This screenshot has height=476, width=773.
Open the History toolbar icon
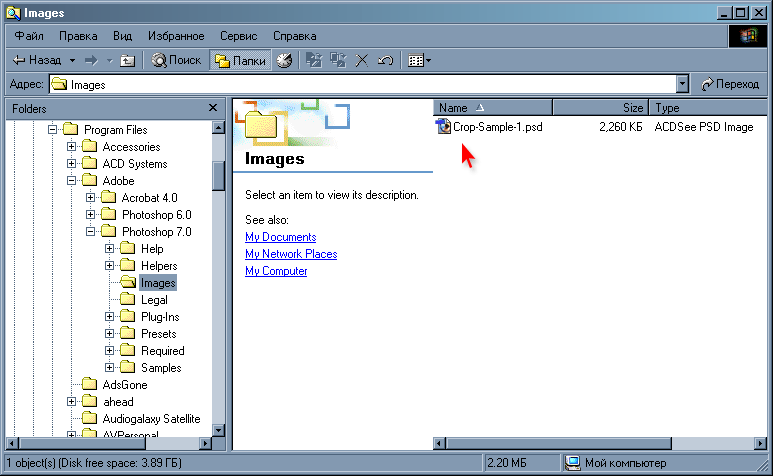point(284,61)
